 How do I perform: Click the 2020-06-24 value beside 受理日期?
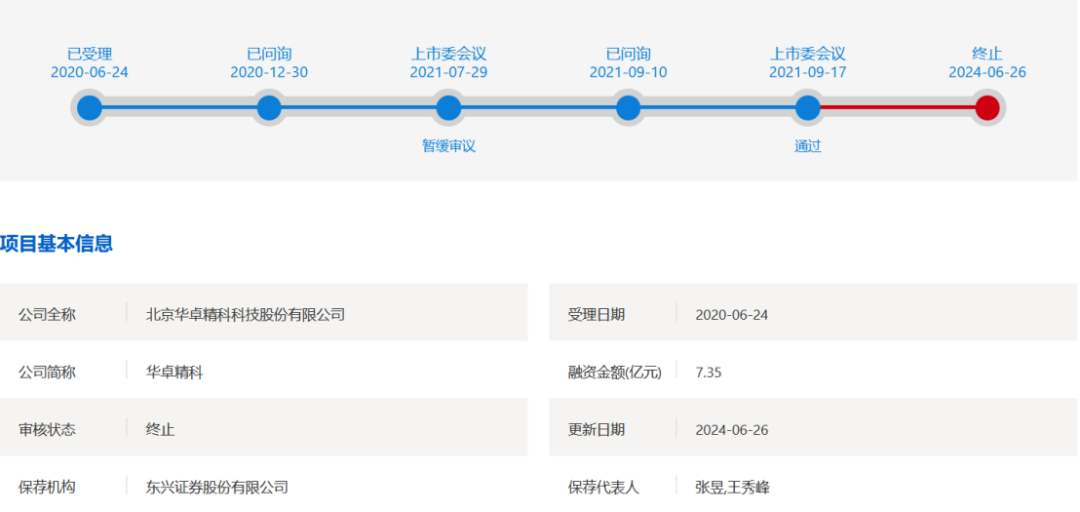731,314
